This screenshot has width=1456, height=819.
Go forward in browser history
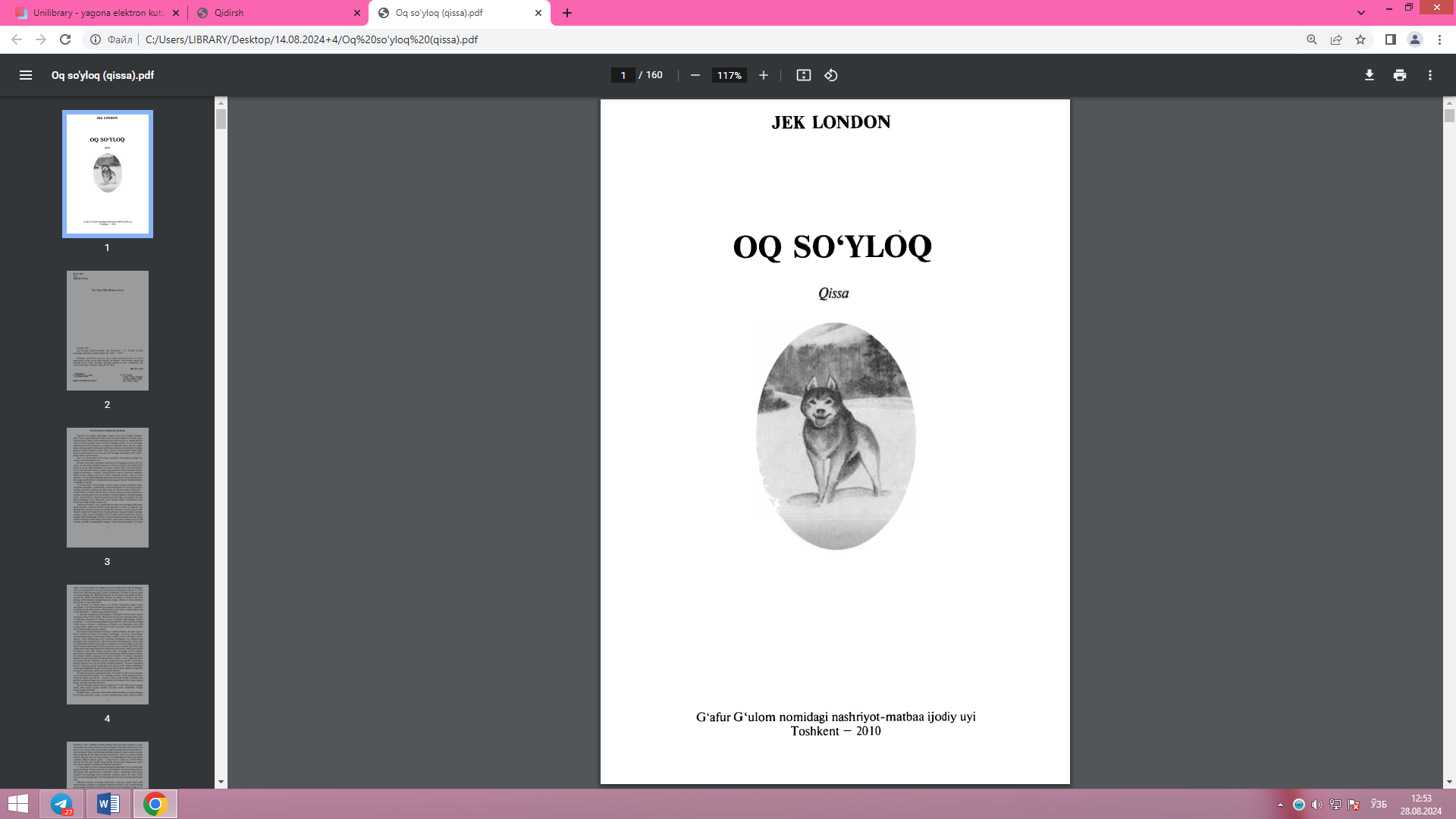[41, 39]
